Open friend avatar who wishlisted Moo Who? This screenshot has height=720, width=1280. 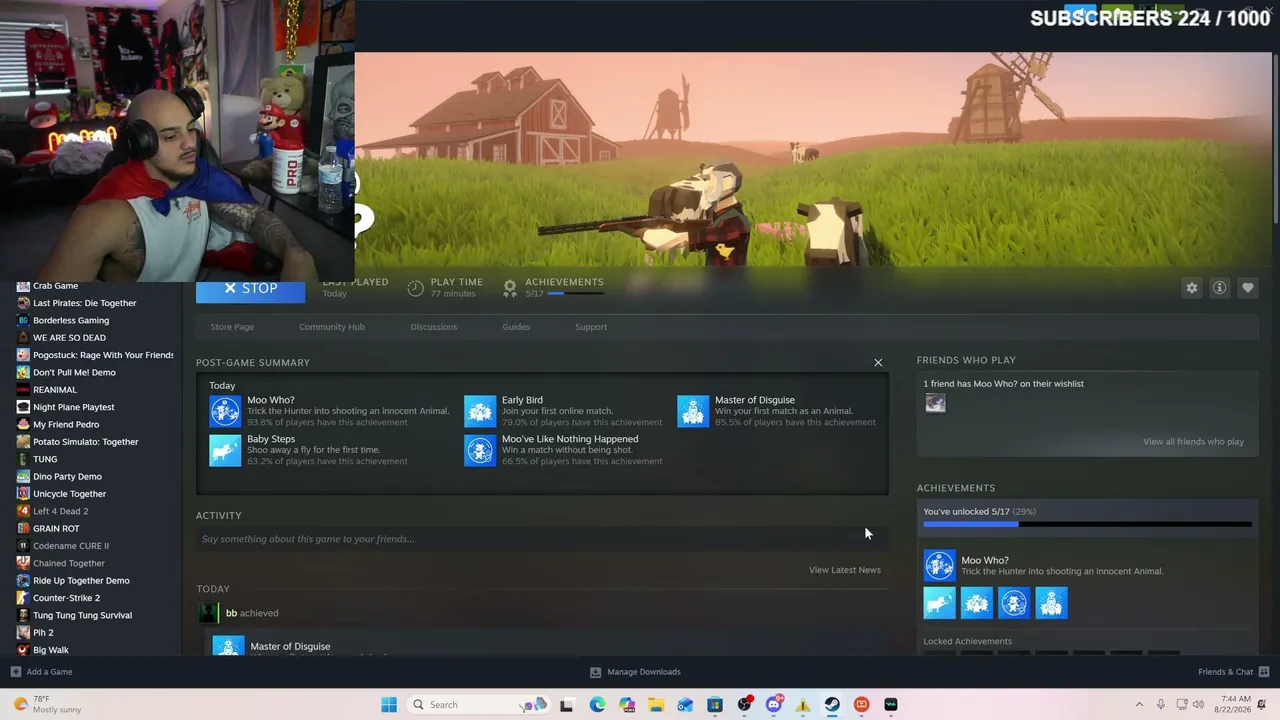coord(935,403)
